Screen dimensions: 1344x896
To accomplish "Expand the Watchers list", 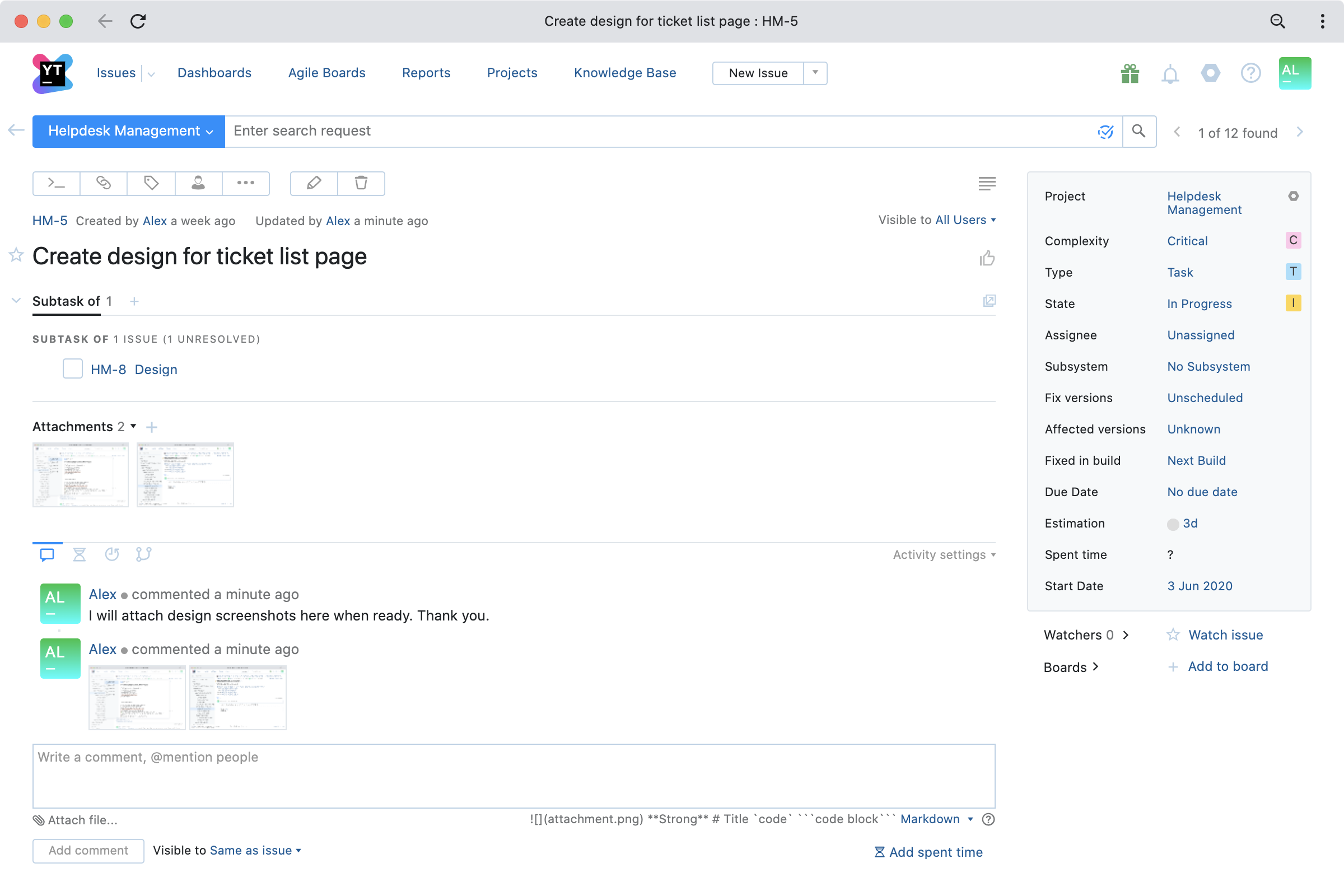I will 1126,635.
